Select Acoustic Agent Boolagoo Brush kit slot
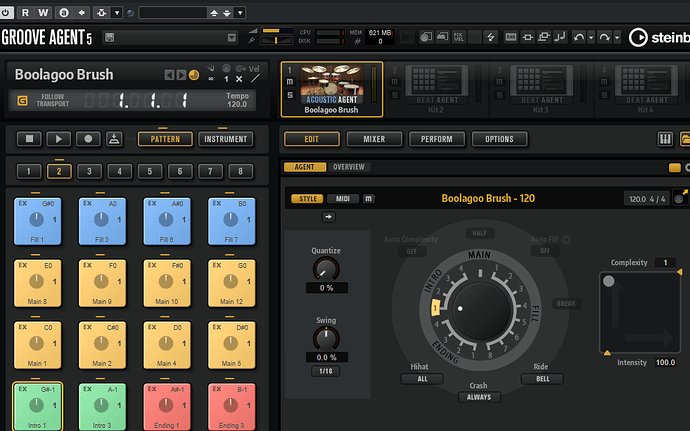 coord(332,89)
